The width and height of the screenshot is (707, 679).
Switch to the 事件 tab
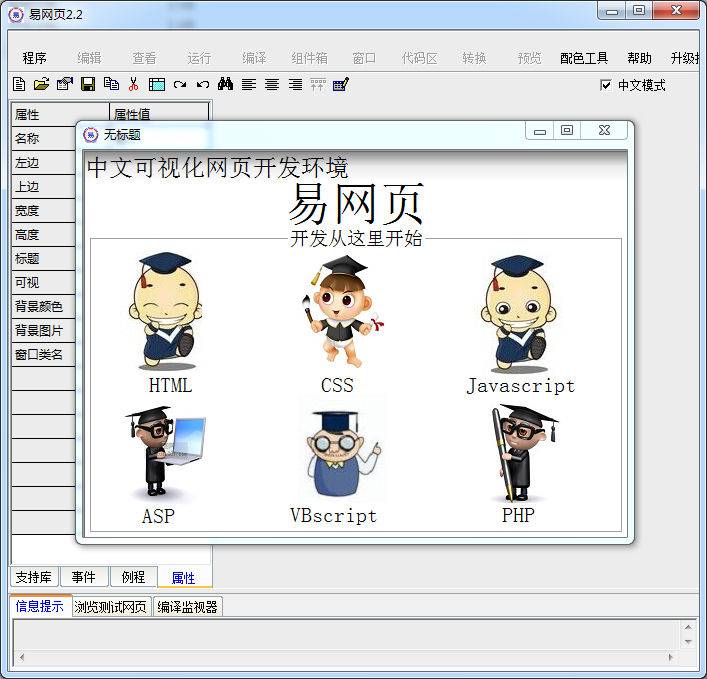pyautogui.click(x=84, y=577)
